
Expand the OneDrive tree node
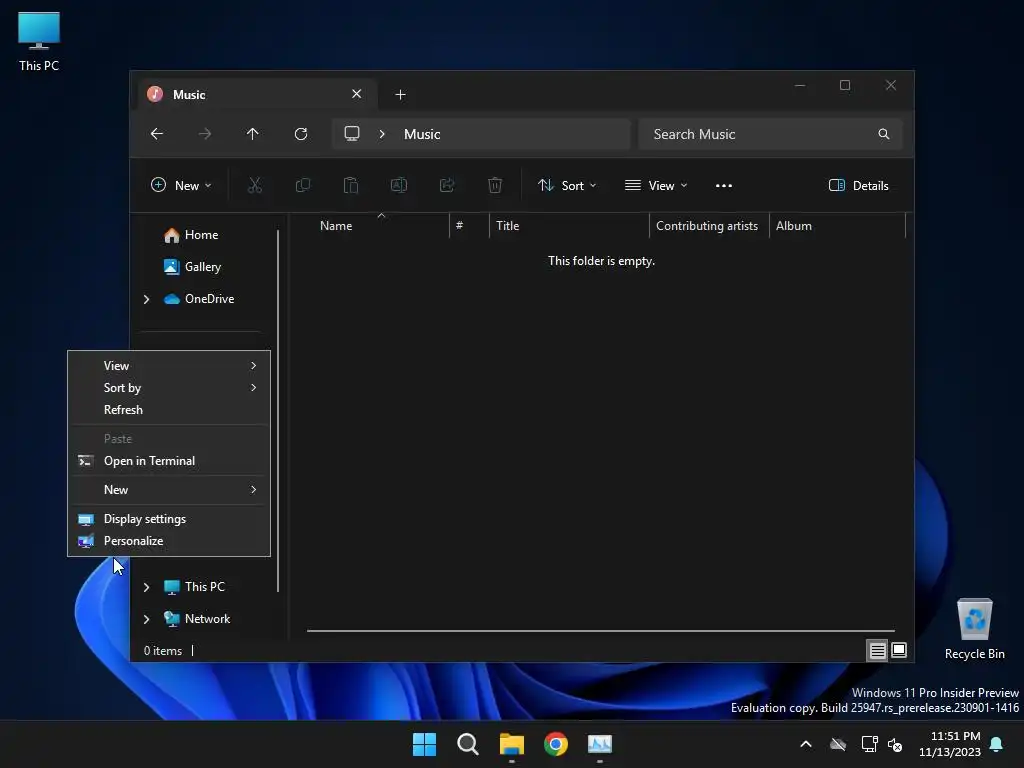(146, 299)
